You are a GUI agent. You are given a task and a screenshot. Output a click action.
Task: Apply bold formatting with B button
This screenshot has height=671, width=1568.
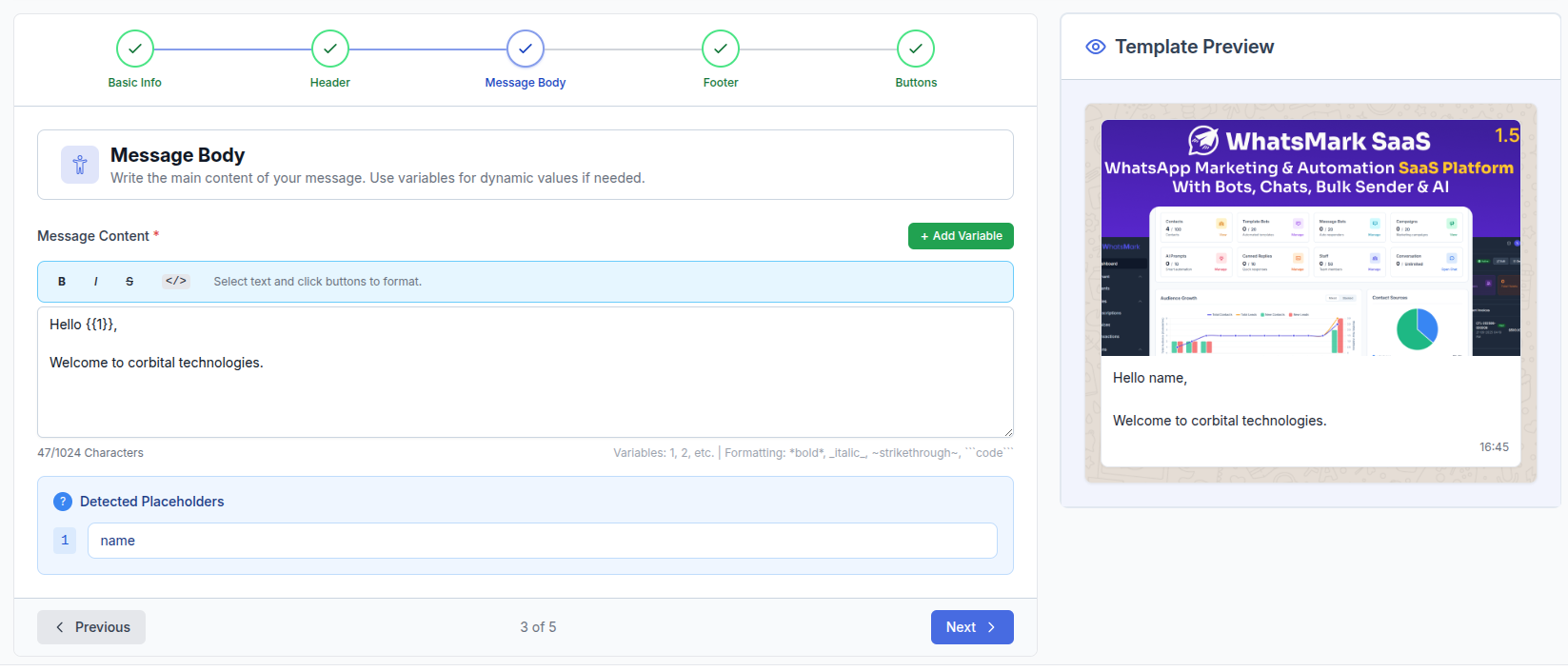click(x=62, y=282)
